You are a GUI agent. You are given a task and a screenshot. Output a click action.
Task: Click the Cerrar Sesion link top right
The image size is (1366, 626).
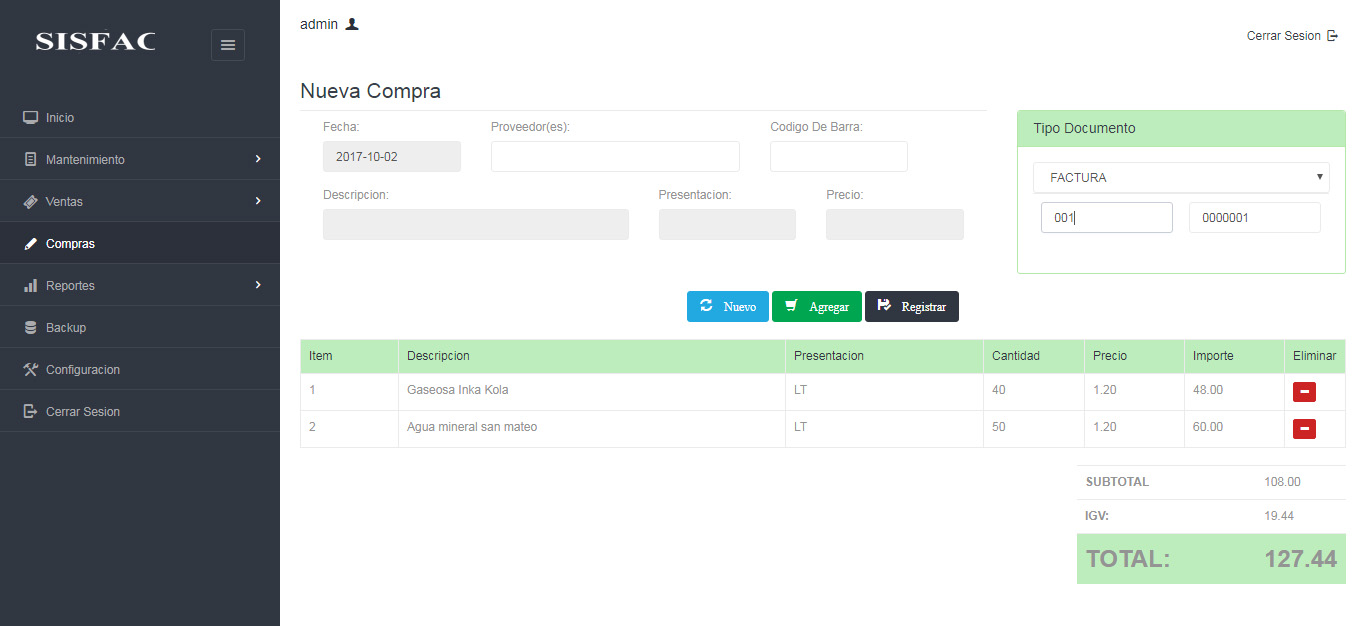[x=1283, y=35]
